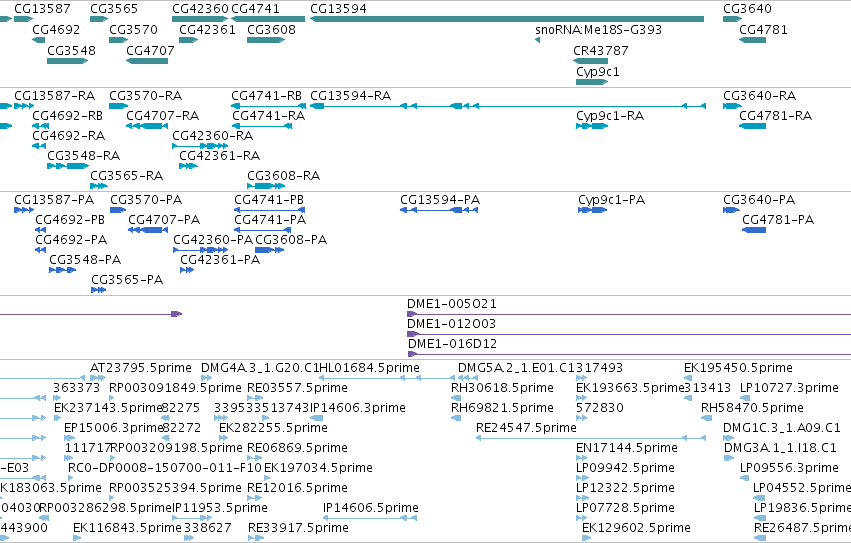Click EST RH69821.5prime label
Viewport: 851px width, 543px height.
502,407
